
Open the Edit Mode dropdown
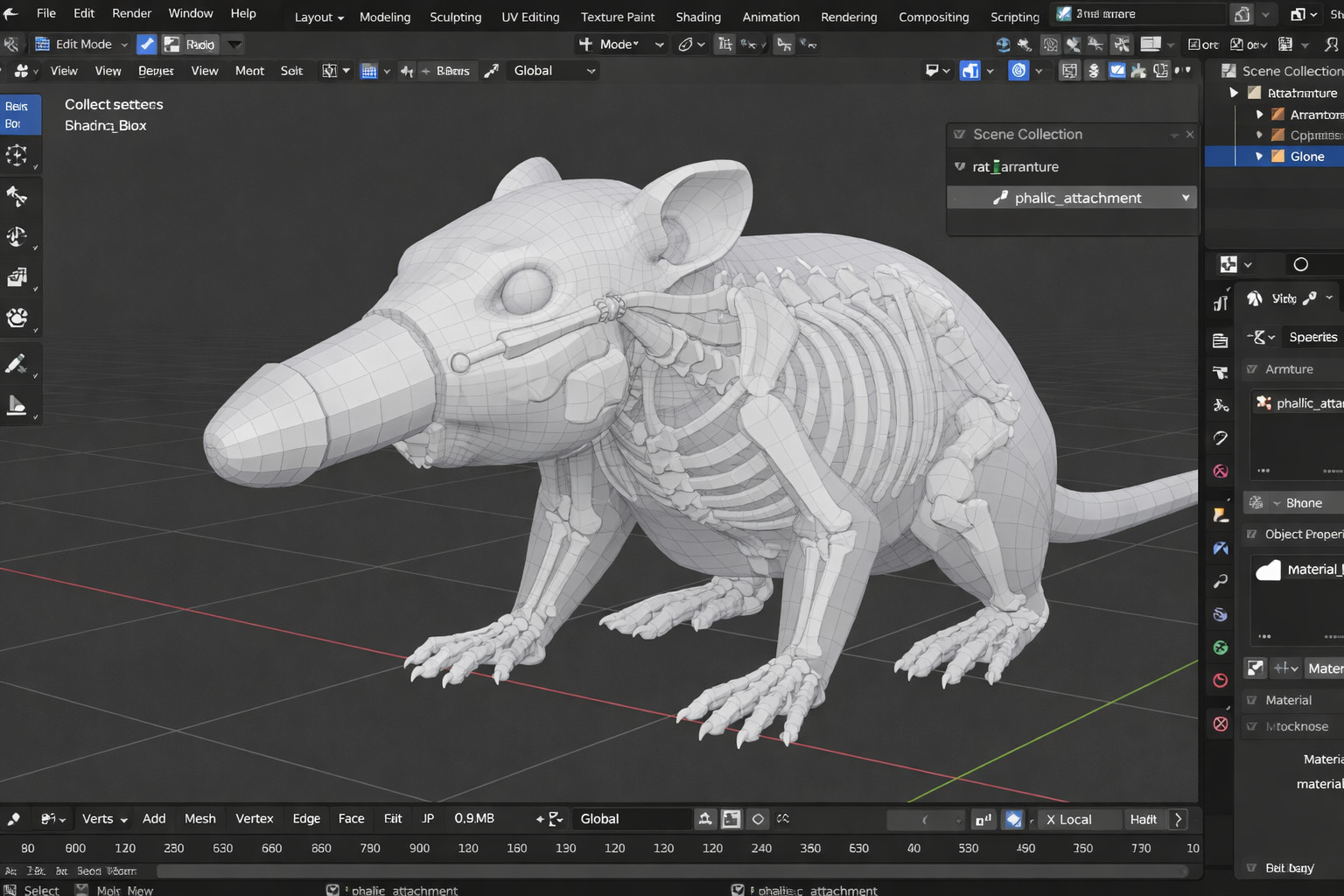point(81,44)
